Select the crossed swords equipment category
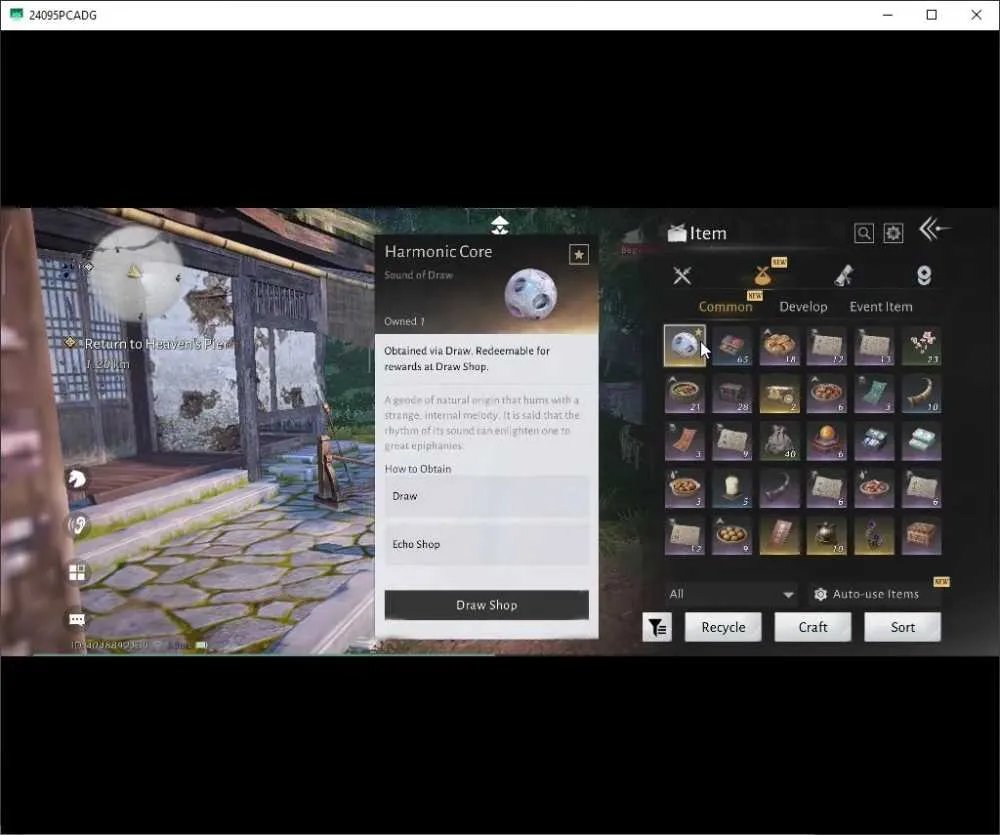 [682, 276]
